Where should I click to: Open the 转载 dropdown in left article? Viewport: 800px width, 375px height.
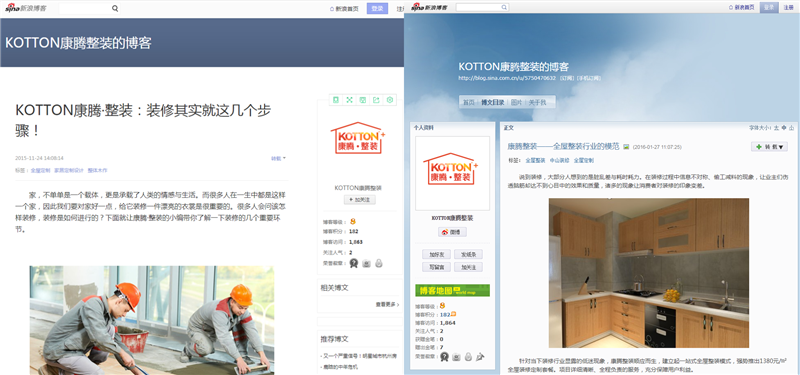coord(279,159)
